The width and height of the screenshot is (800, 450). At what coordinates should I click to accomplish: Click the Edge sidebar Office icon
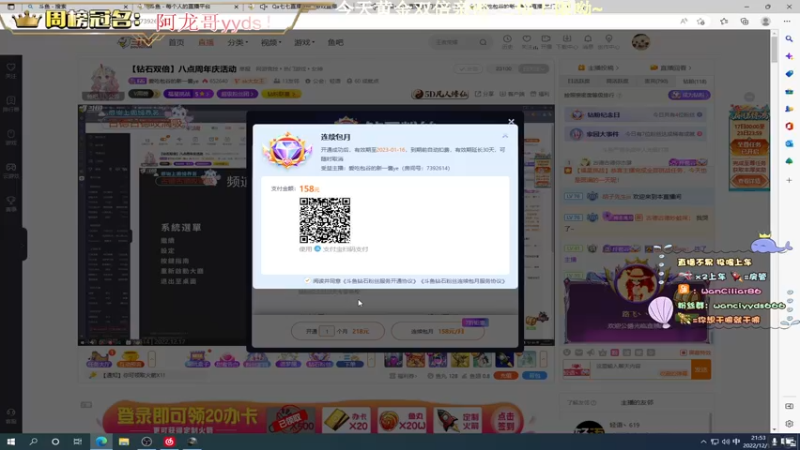click(x=789, y=126)
